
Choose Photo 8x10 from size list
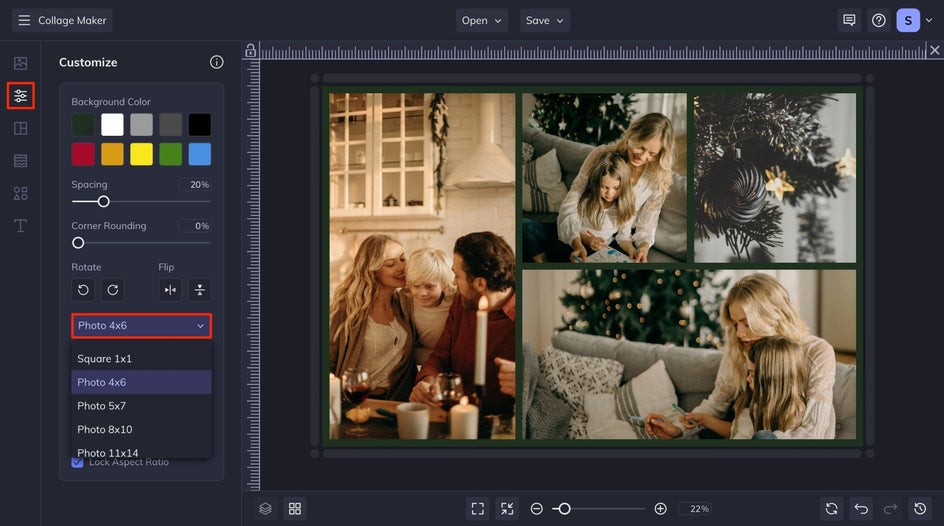coord(141,429)
